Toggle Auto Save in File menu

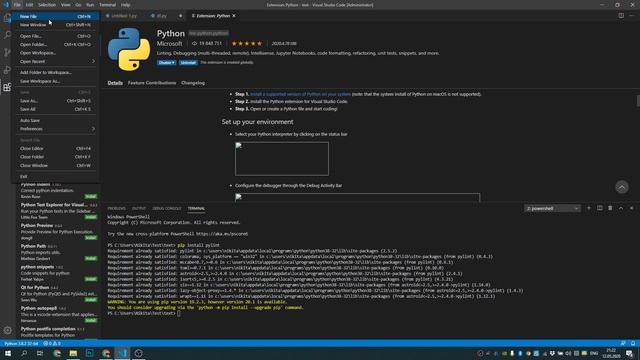tap(56, 120)
